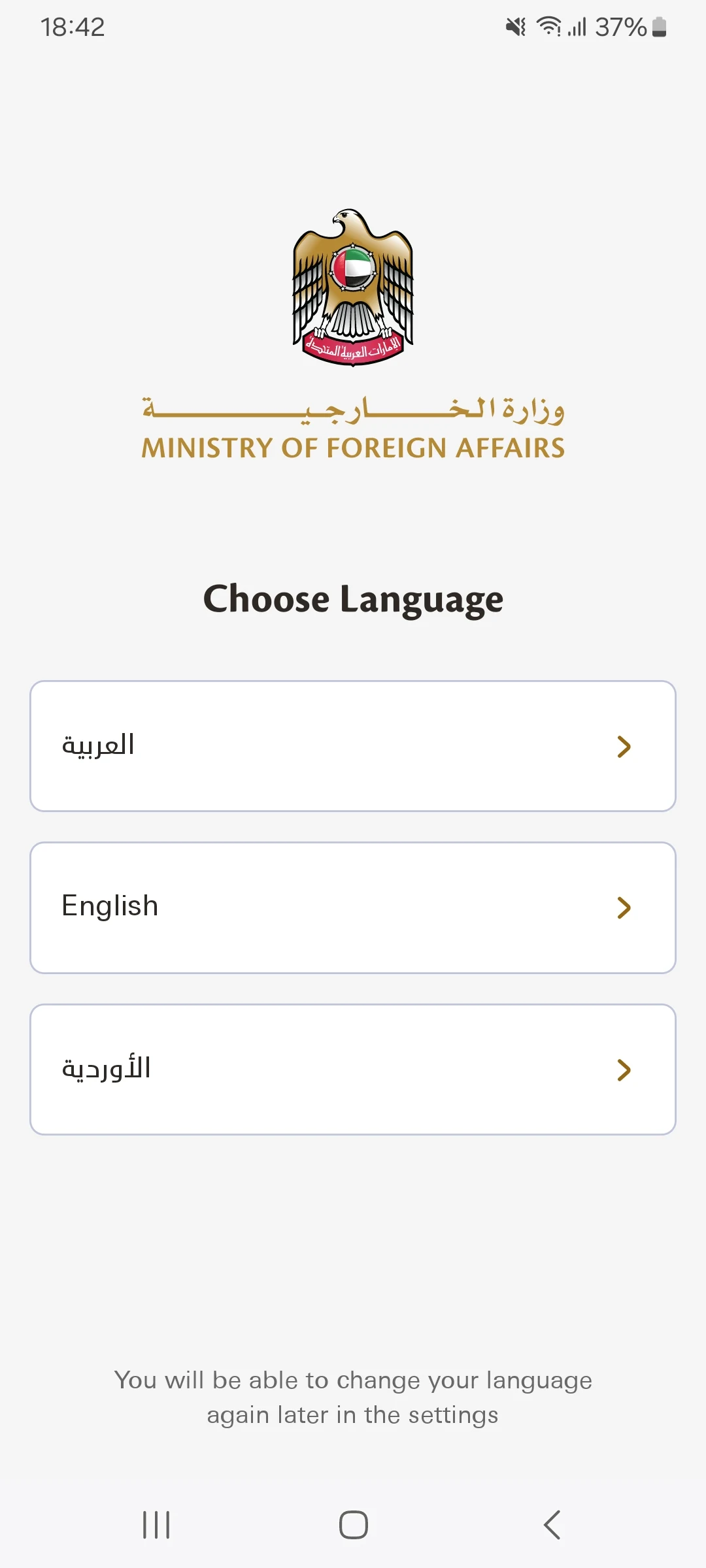Screen dimensions: 706x1568
Task: Tap the 37% battery percentage text
Action: (x=620, y=27)
